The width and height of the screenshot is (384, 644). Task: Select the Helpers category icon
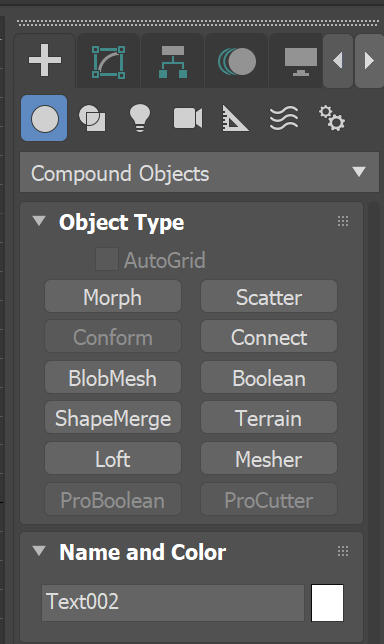235,118
